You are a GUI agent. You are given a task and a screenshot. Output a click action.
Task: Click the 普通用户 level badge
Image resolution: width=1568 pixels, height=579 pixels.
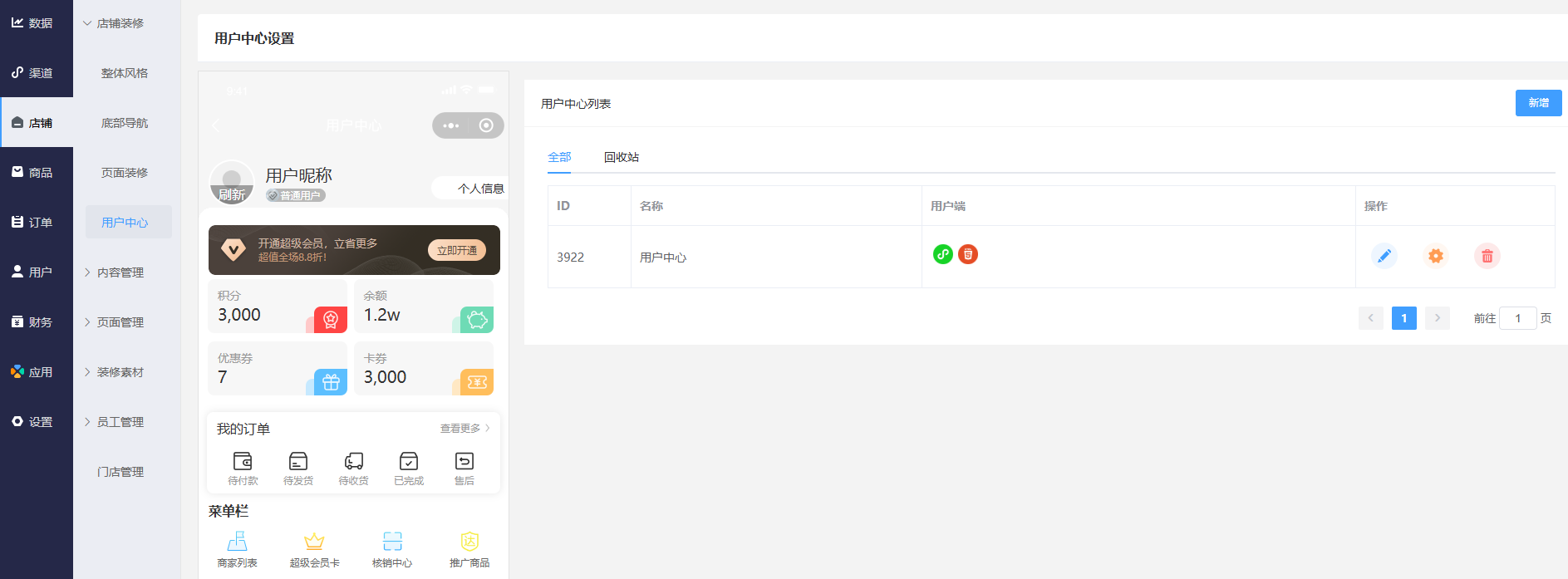[296, 195]
